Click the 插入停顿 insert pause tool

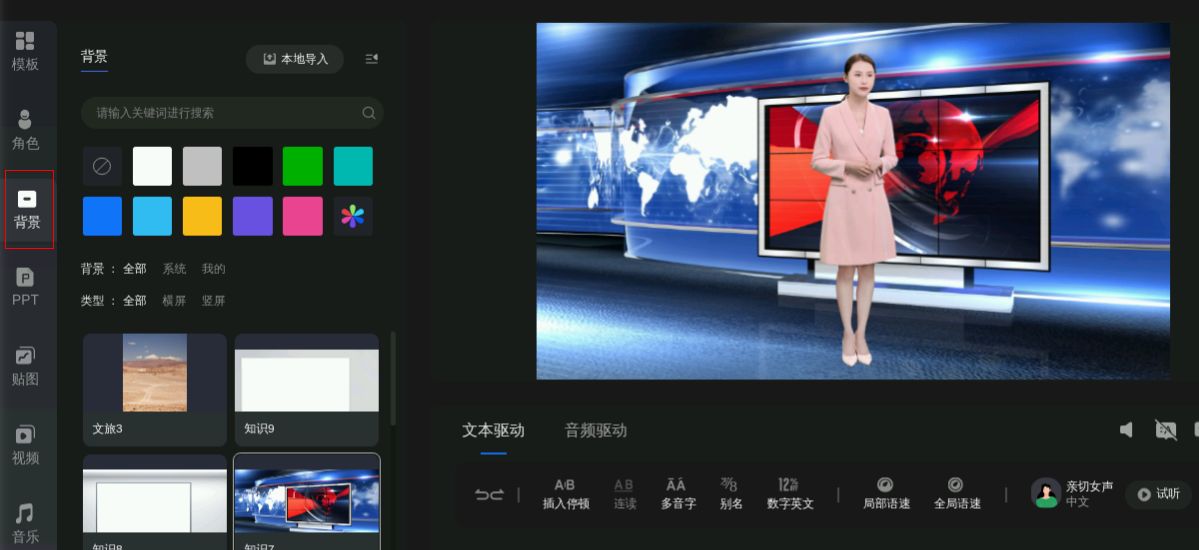tap(565, 494)
